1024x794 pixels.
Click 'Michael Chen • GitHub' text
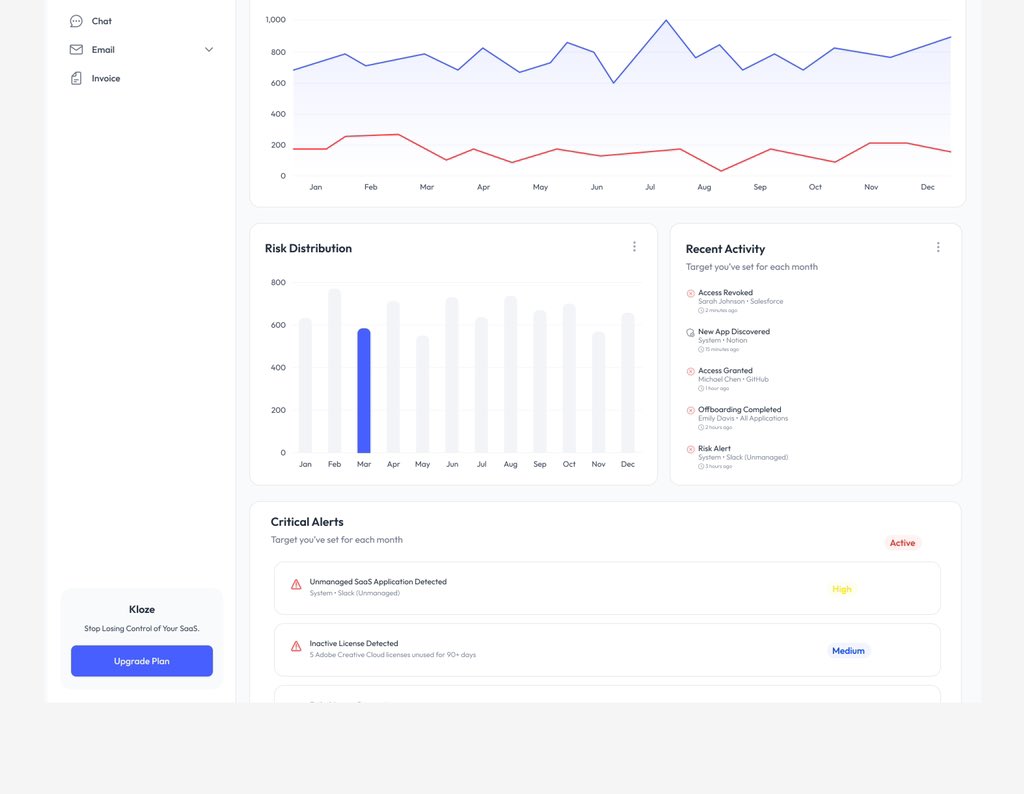(x=733, y=379)
